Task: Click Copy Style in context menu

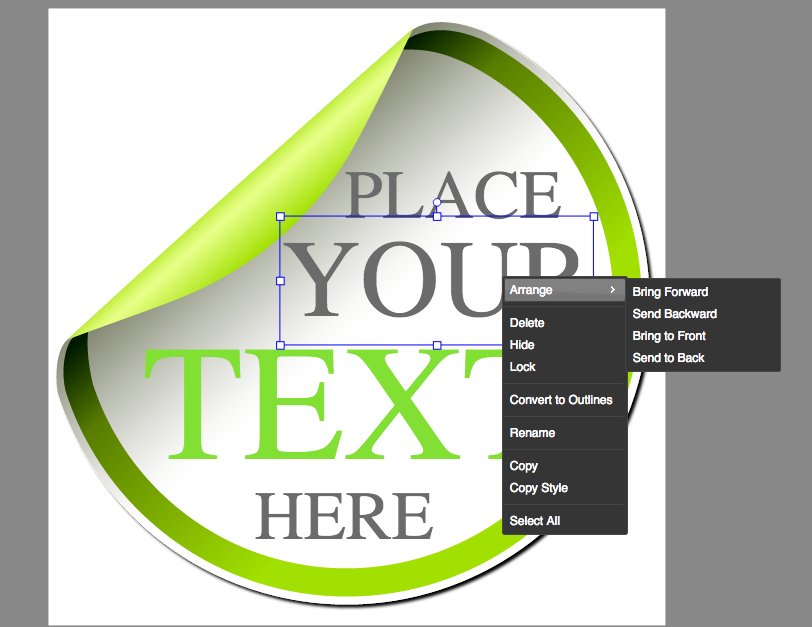Action: [x=538, y=488]
